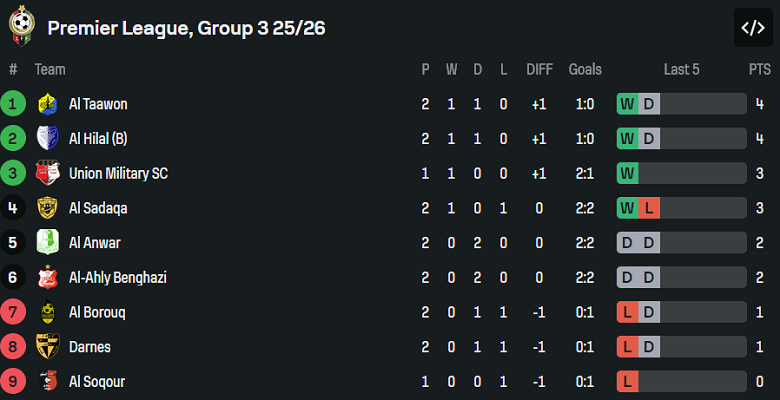Click the position 9 red rank badge
This screenshot has height=400, width=780.
13,381
